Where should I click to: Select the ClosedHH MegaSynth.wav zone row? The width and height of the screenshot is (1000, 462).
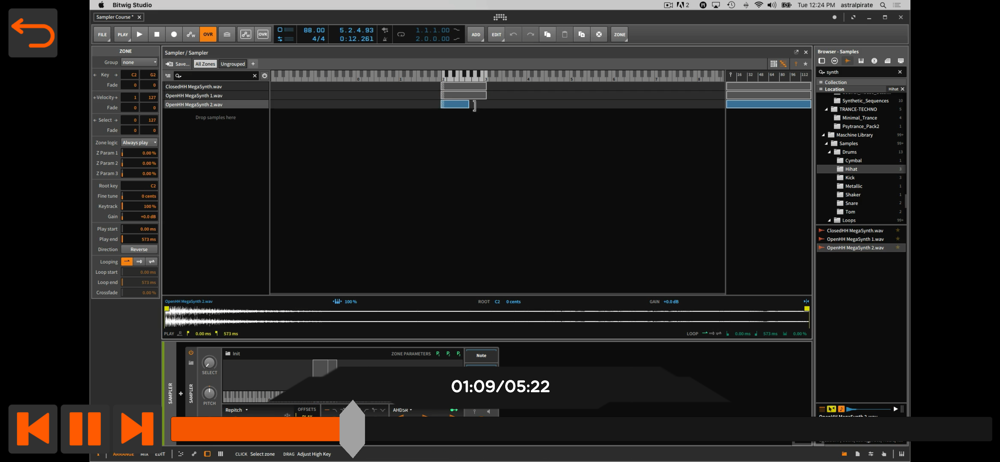tap(216, 86)
